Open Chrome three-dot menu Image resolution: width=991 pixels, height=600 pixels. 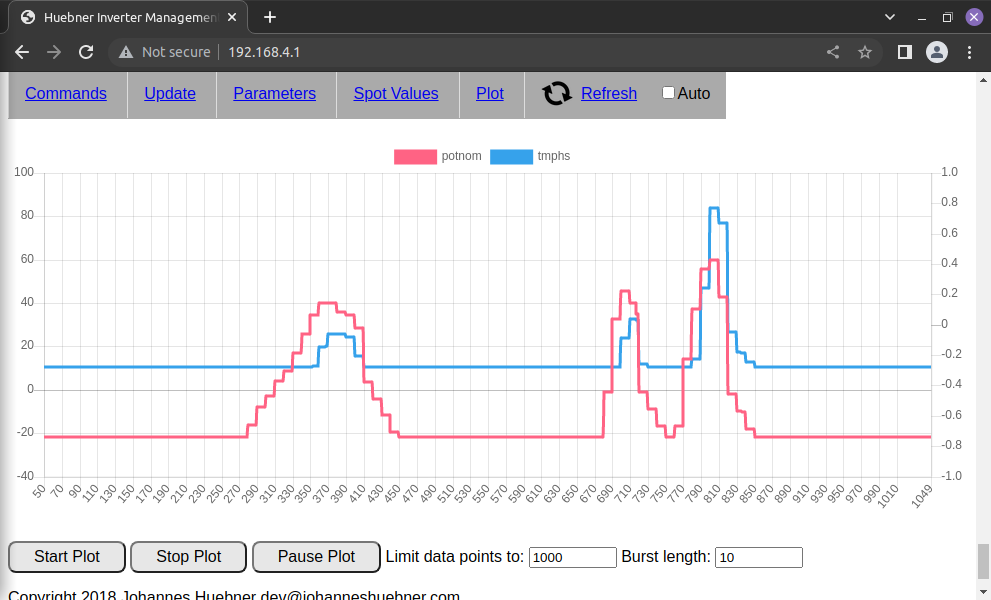[x=969, y=52]
